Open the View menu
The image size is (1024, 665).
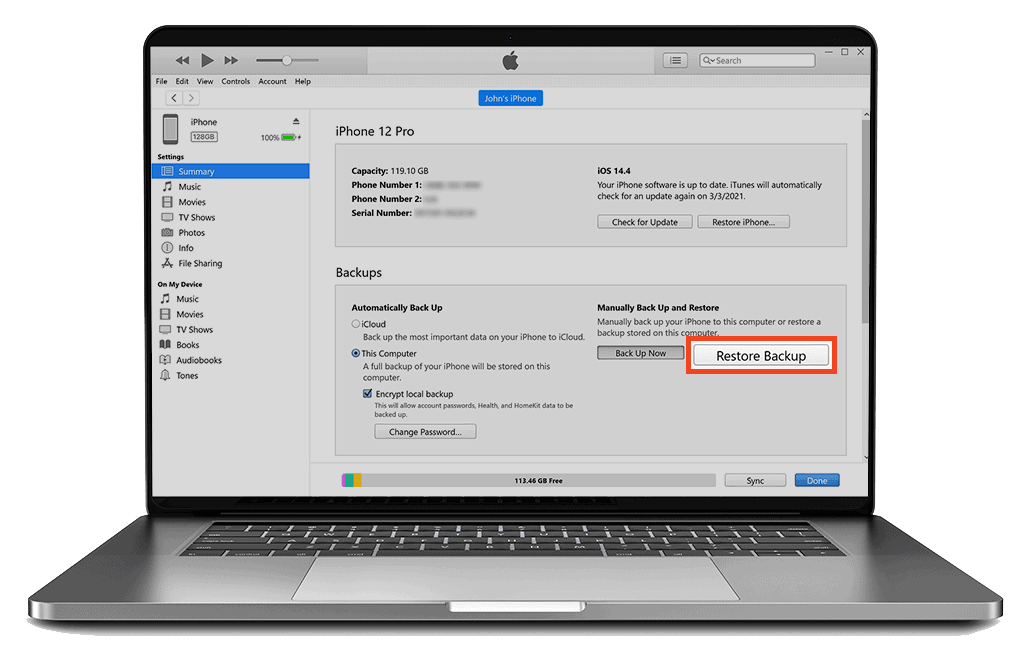tap(205, 82)
